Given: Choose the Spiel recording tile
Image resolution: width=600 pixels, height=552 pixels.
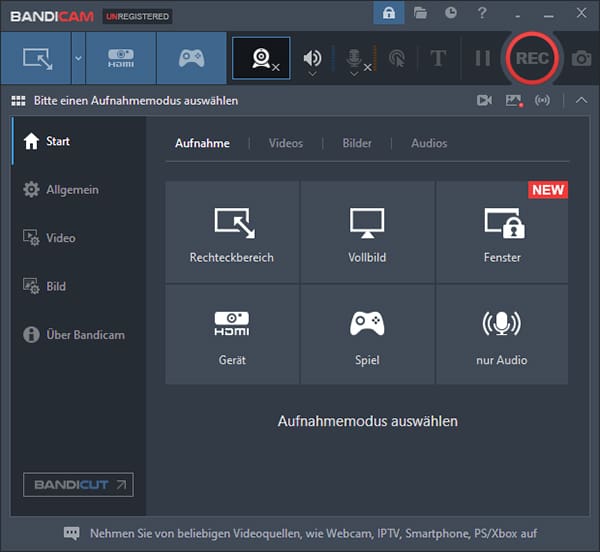Looking at the screenshot, I should 367,334.
